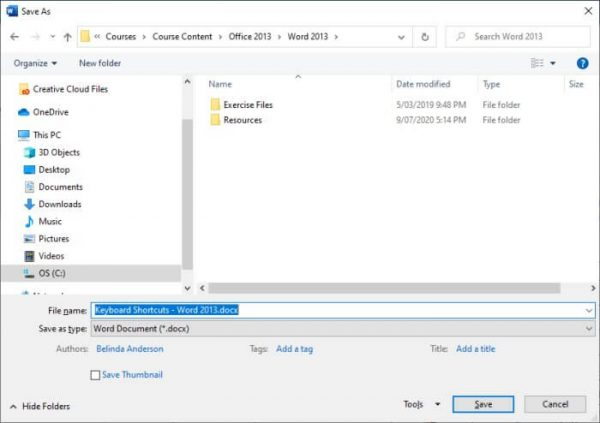Click the Word icon in title bar
The height and width of the screenshot is (423, 600).
pos(12,11)
